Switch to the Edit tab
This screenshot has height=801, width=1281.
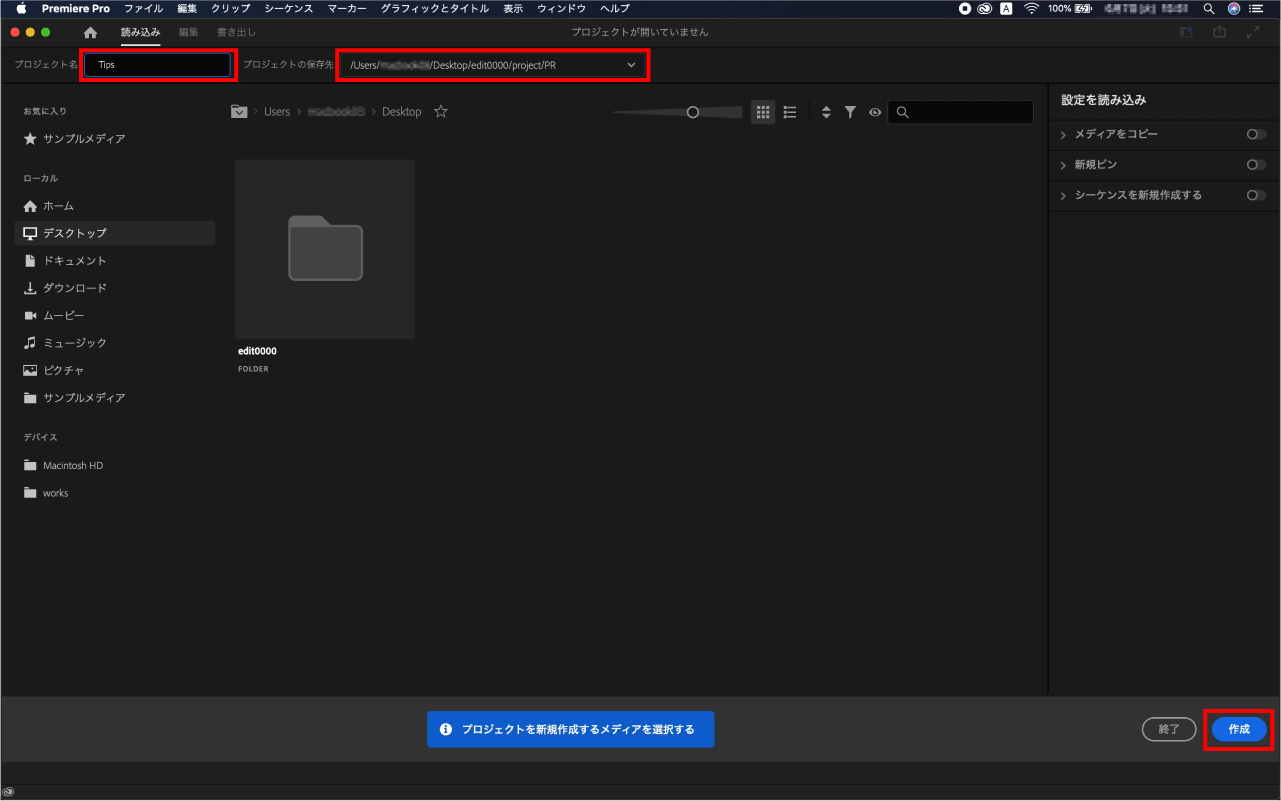coord(188,32)
